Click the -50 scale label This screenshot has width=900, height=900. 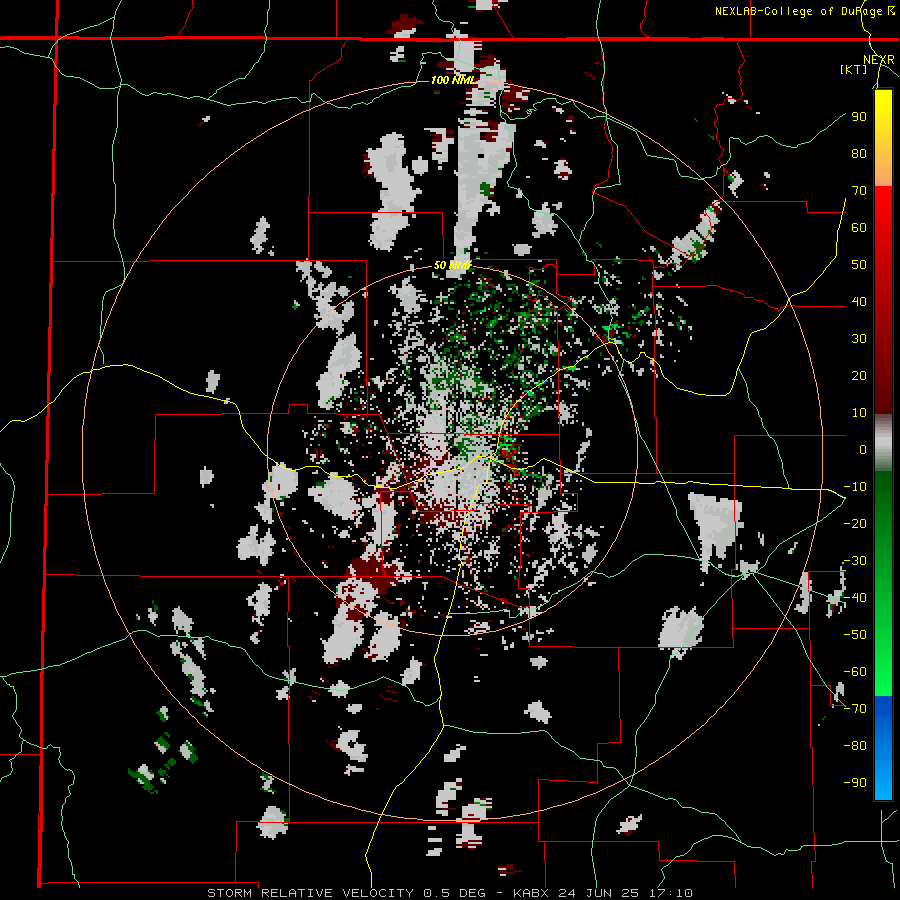(855, 635)
